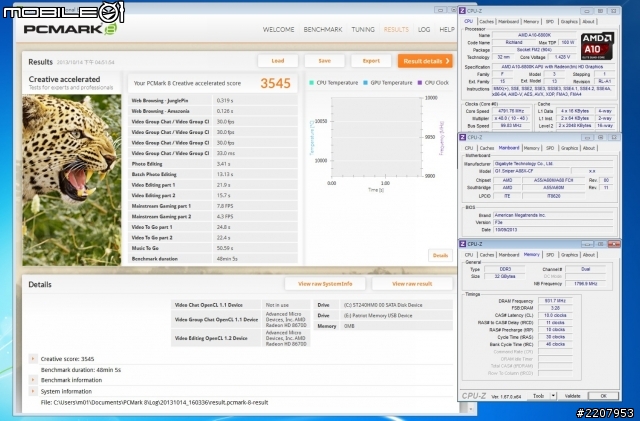640x421 pixels.
Task: Select the Memory tab in top CPU-Z window
Action: [x=531, y=22]
